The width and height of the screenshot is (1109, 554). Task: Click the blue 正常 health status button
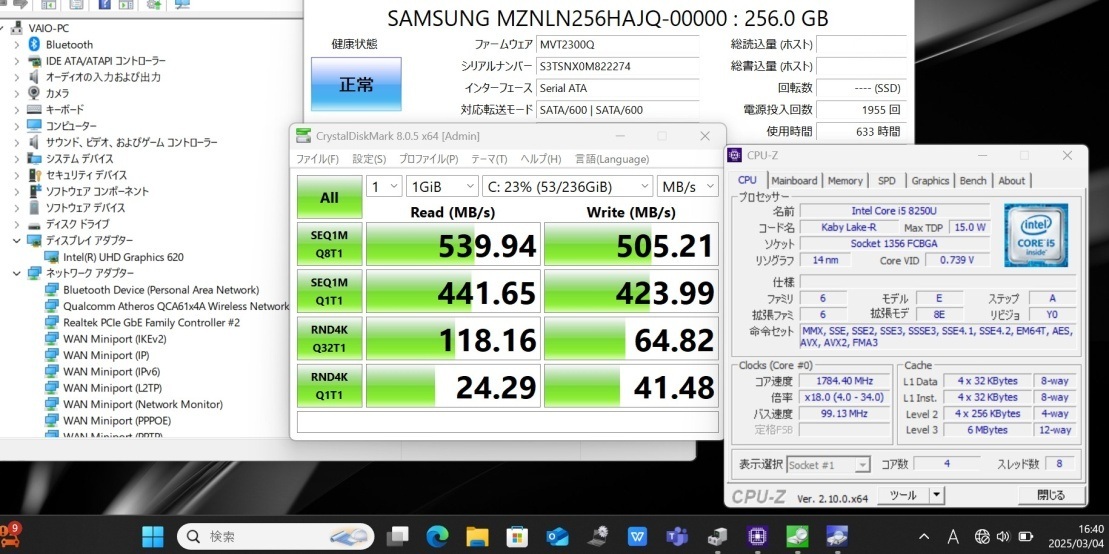click(x=356, y=84)
